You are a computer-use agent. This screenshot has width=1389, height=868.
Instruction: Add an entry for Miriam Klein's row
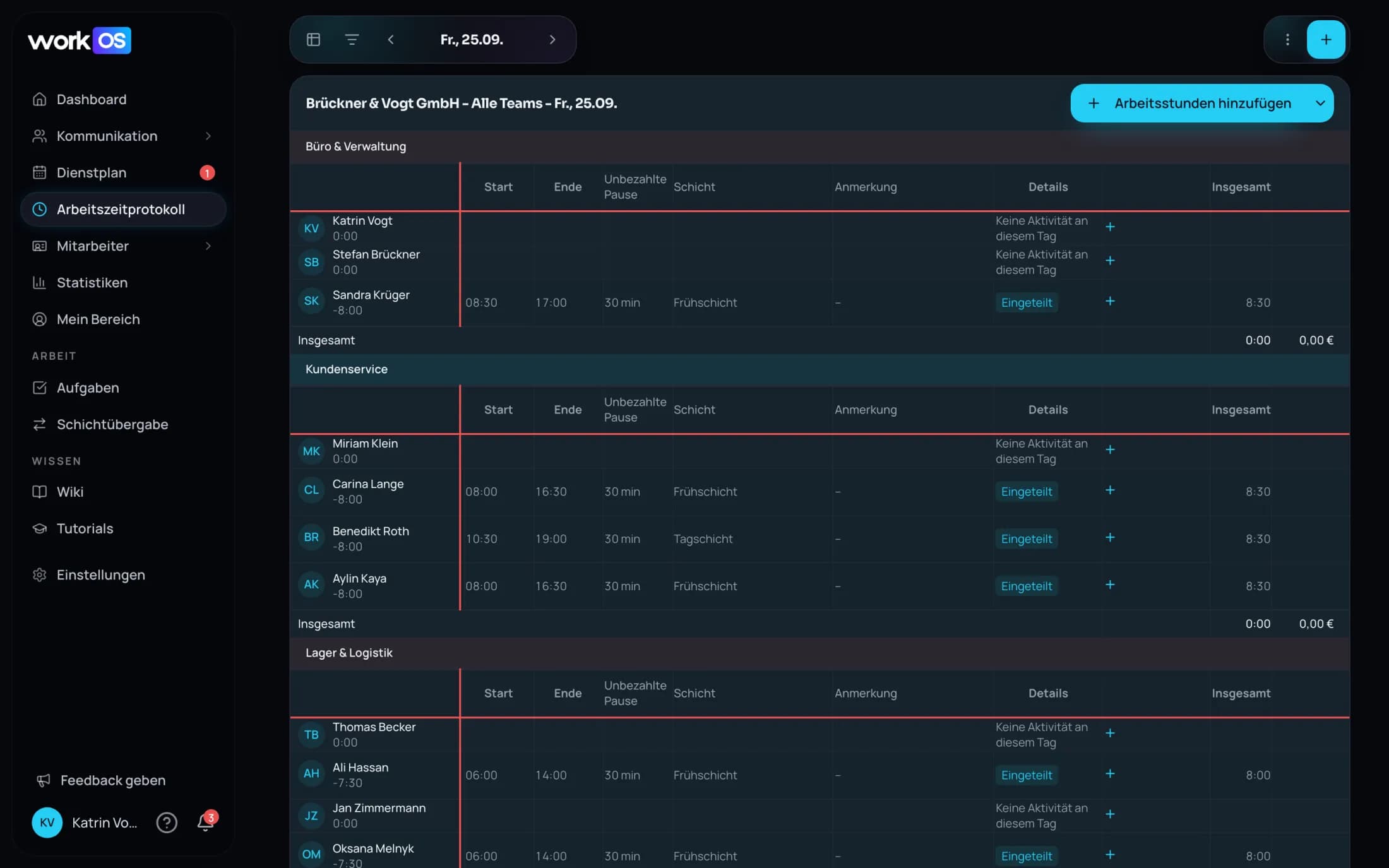point(1110,449)
